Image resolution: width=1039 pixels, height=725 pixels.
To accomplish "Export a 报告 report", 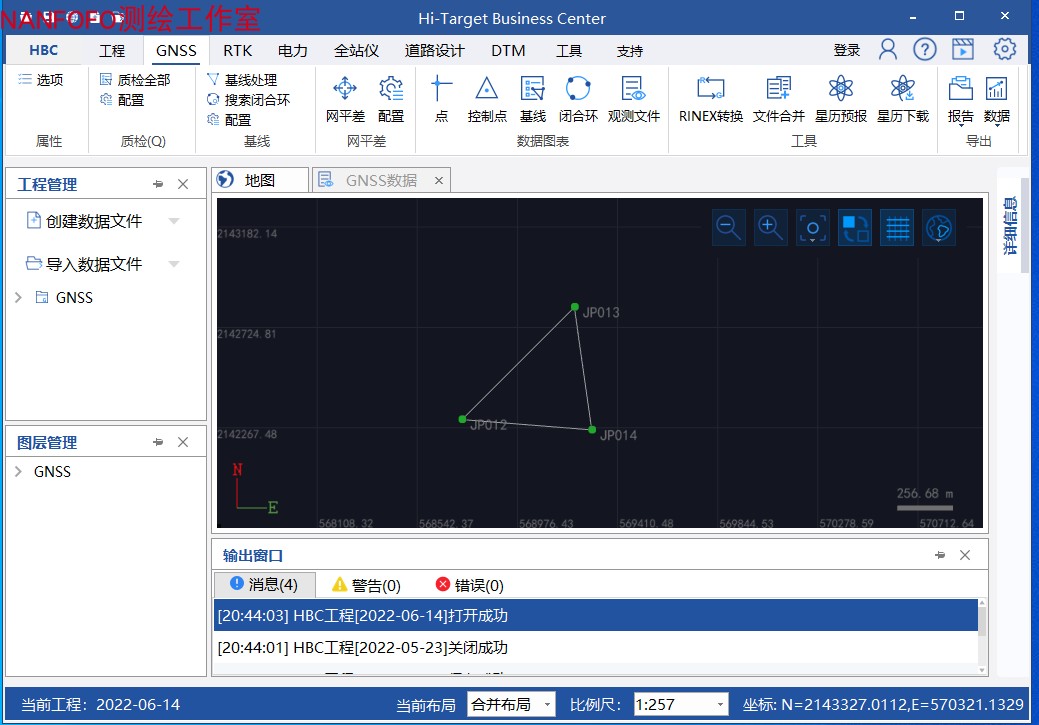I will click(x=960, y=100).
